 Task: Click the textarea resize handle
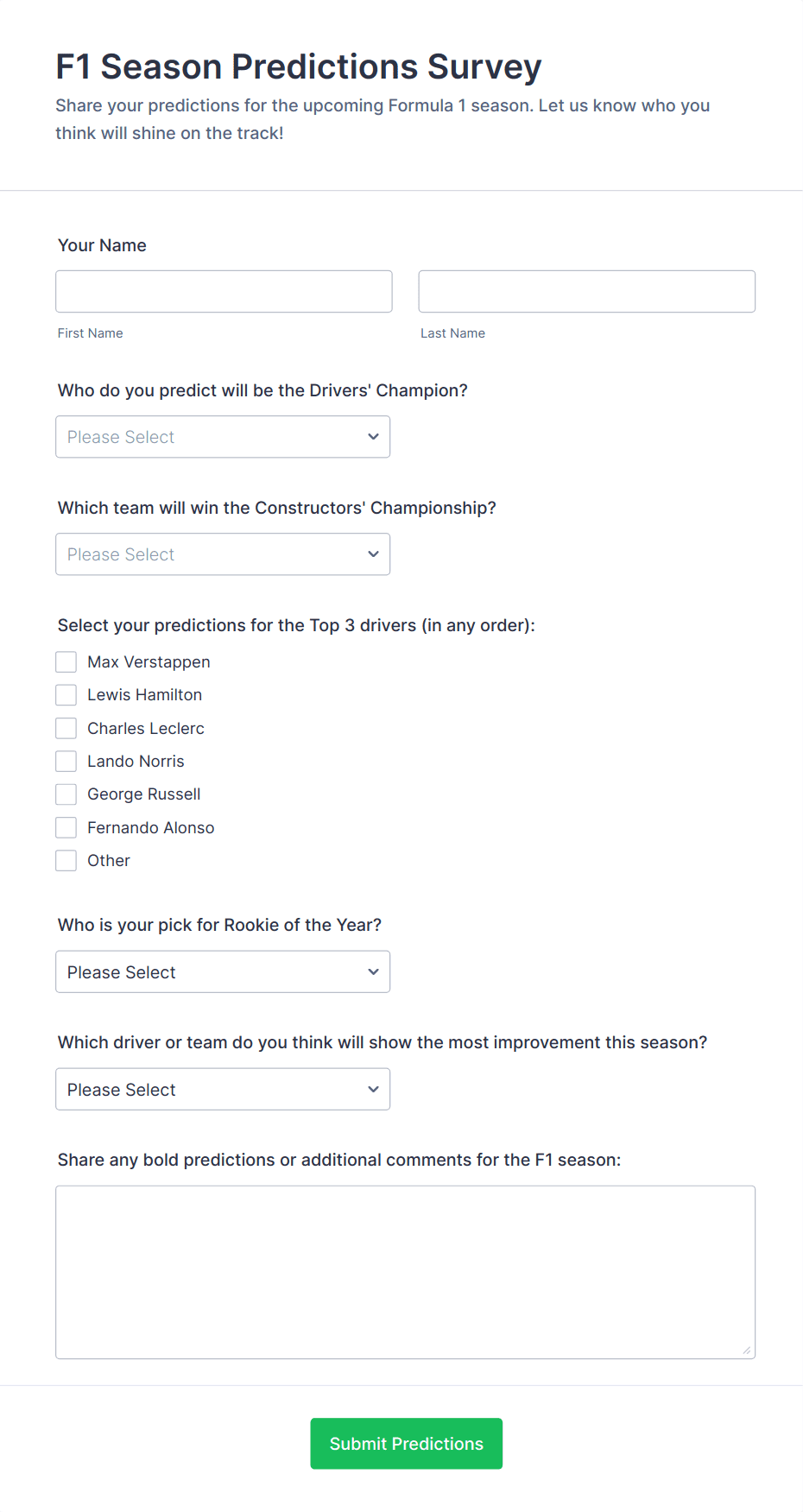(x=747, y=1351)
